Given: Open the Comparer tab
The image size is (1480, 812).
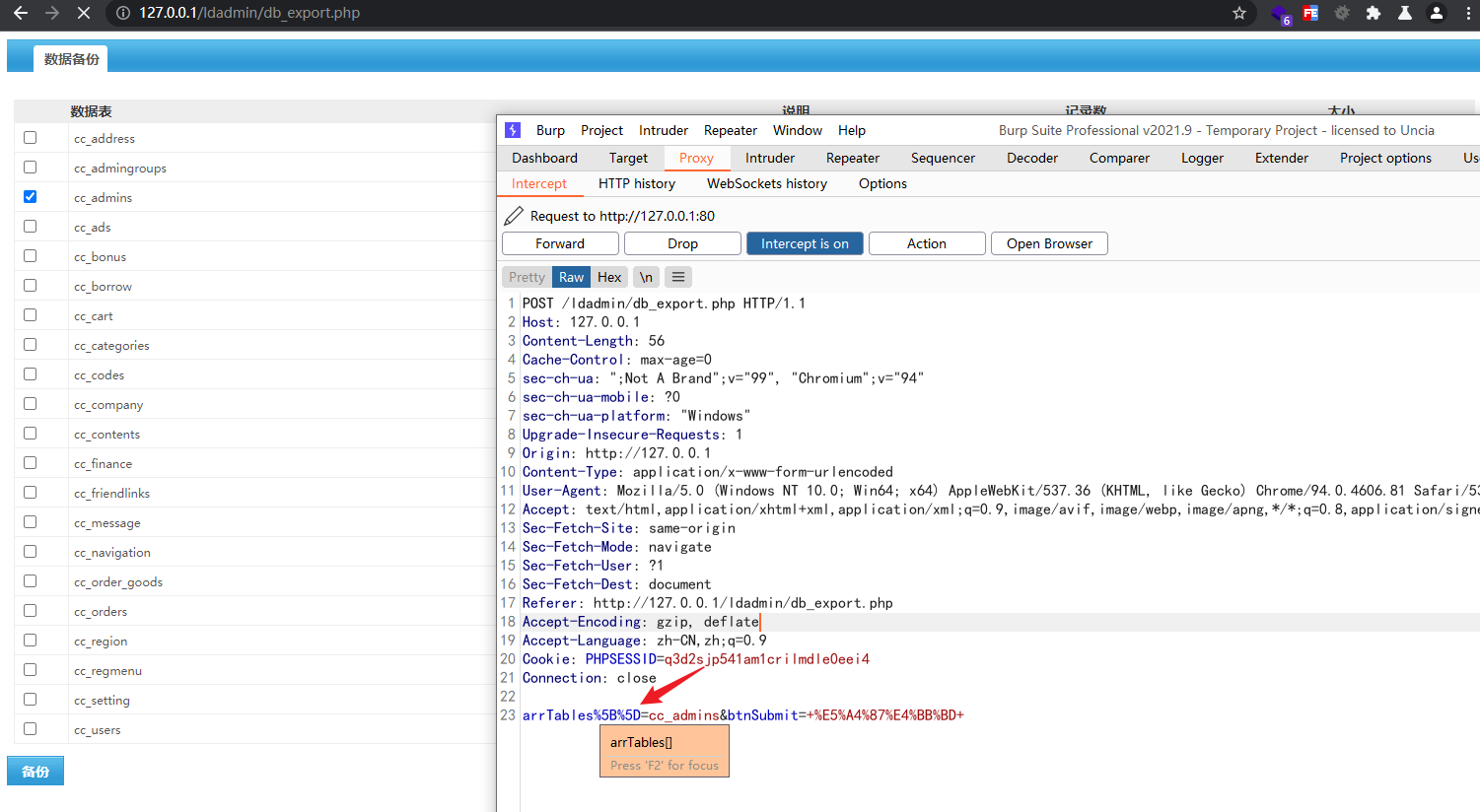Looking at the screenshot, I should tap(1119, 158).
